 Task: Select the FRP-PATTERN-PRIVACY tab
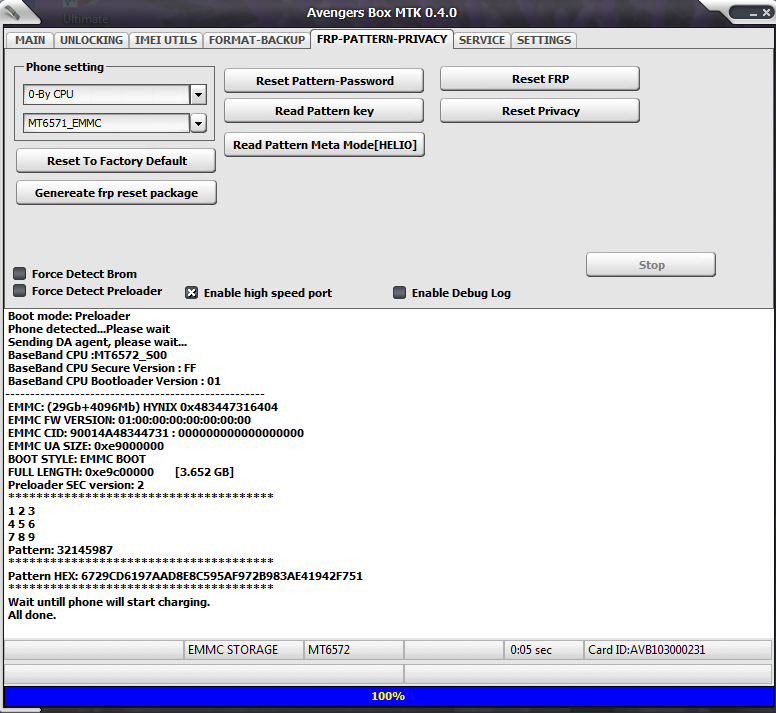pyautogui.click(x=382, y=39)
